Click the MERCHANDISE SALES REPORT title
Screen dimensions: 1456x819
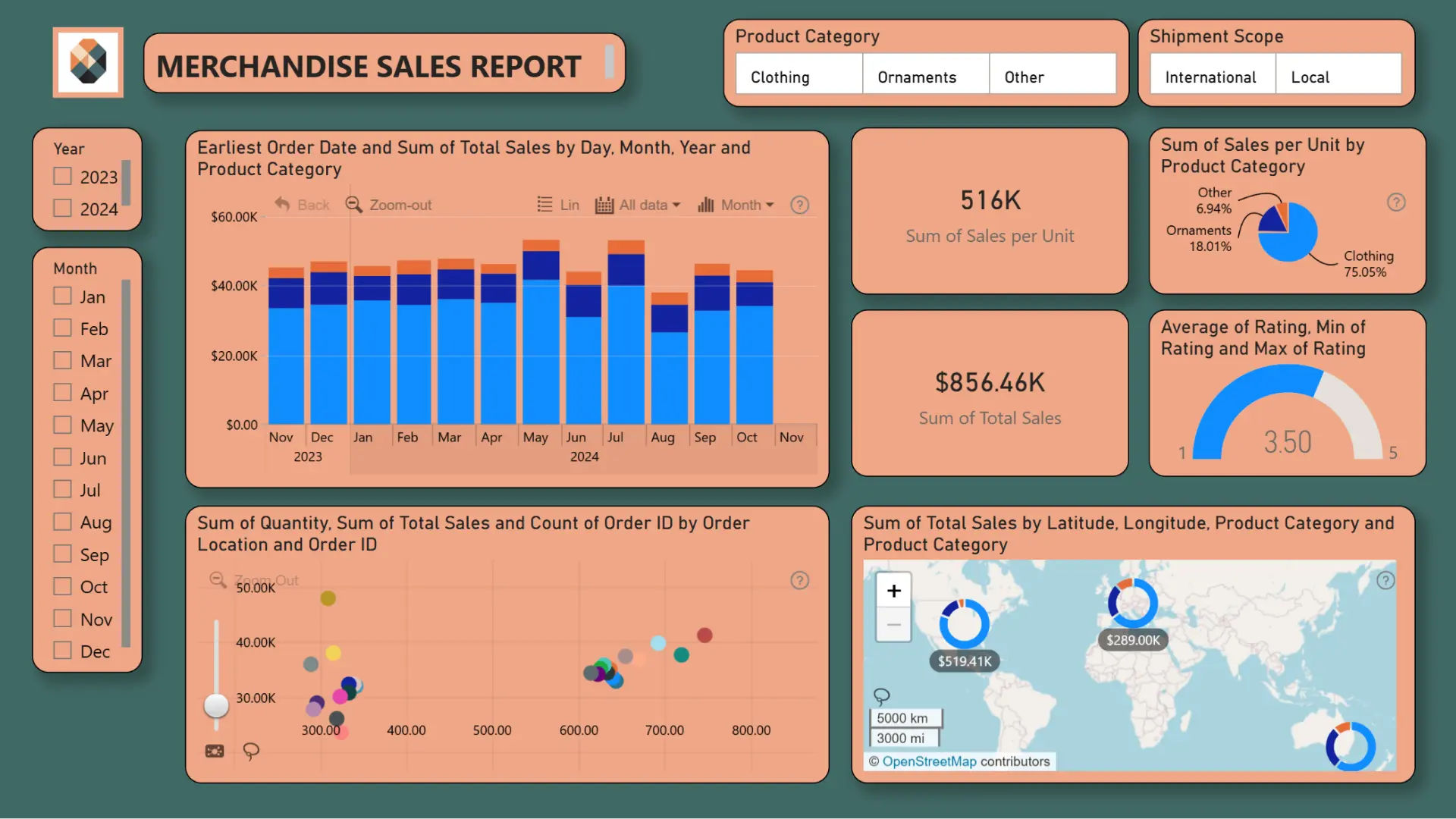click(x=369, y=67)
